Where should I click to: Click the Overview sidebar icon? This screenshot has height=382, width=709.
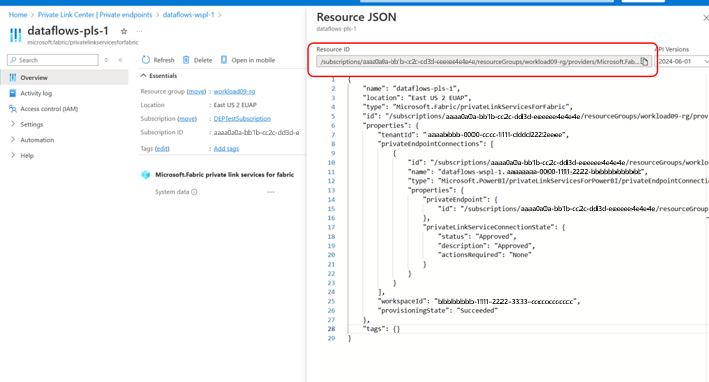(x=13, y=77)
